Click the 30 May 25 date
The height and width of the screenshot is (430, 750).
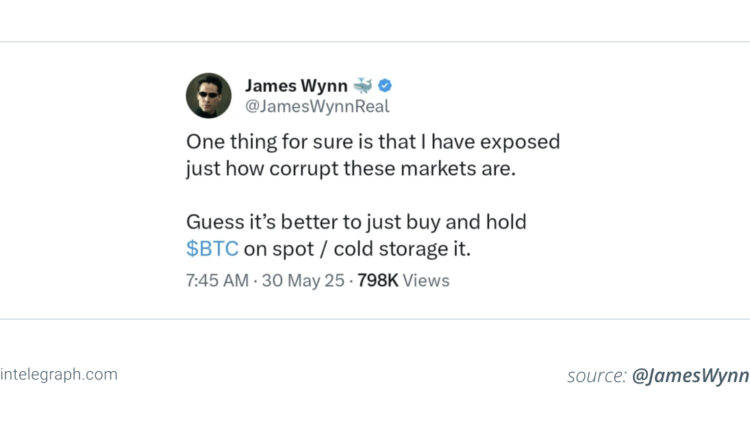pos(303,280)
